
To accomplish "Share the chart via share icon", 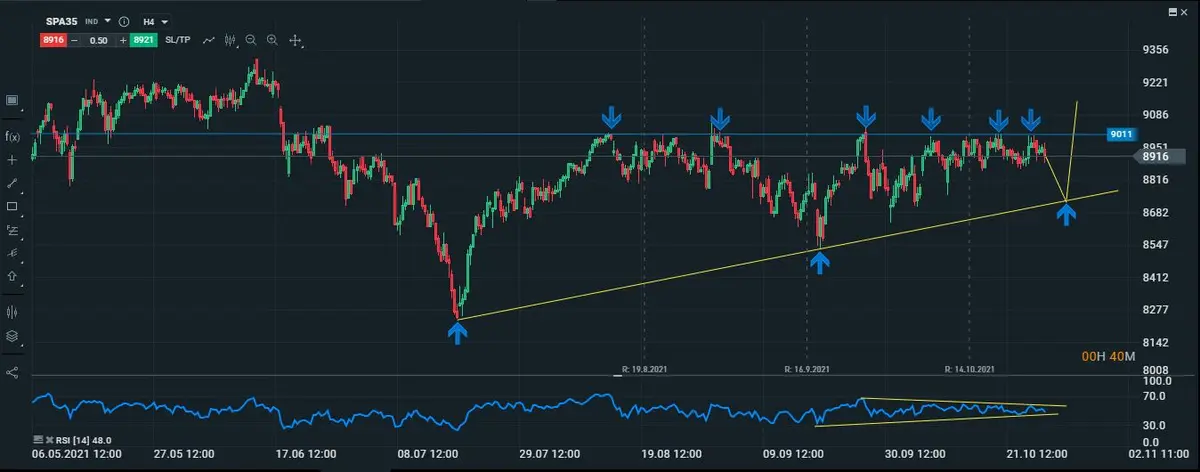I will coord(13,372).
